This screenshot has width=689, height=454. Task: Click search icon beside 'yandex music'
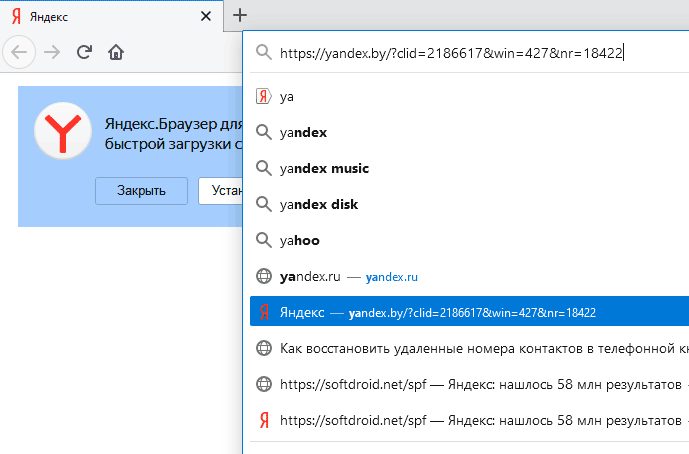coord(264,168)
